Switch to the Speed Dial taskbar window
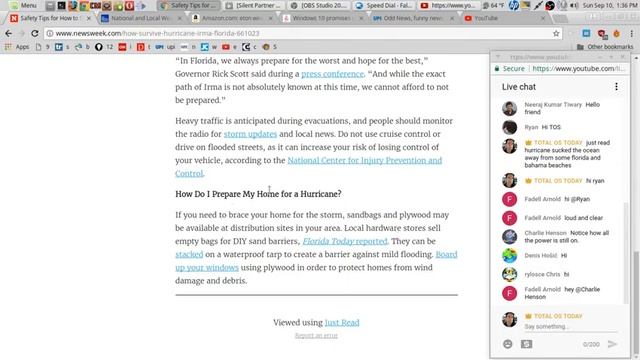 coord(384,6)
